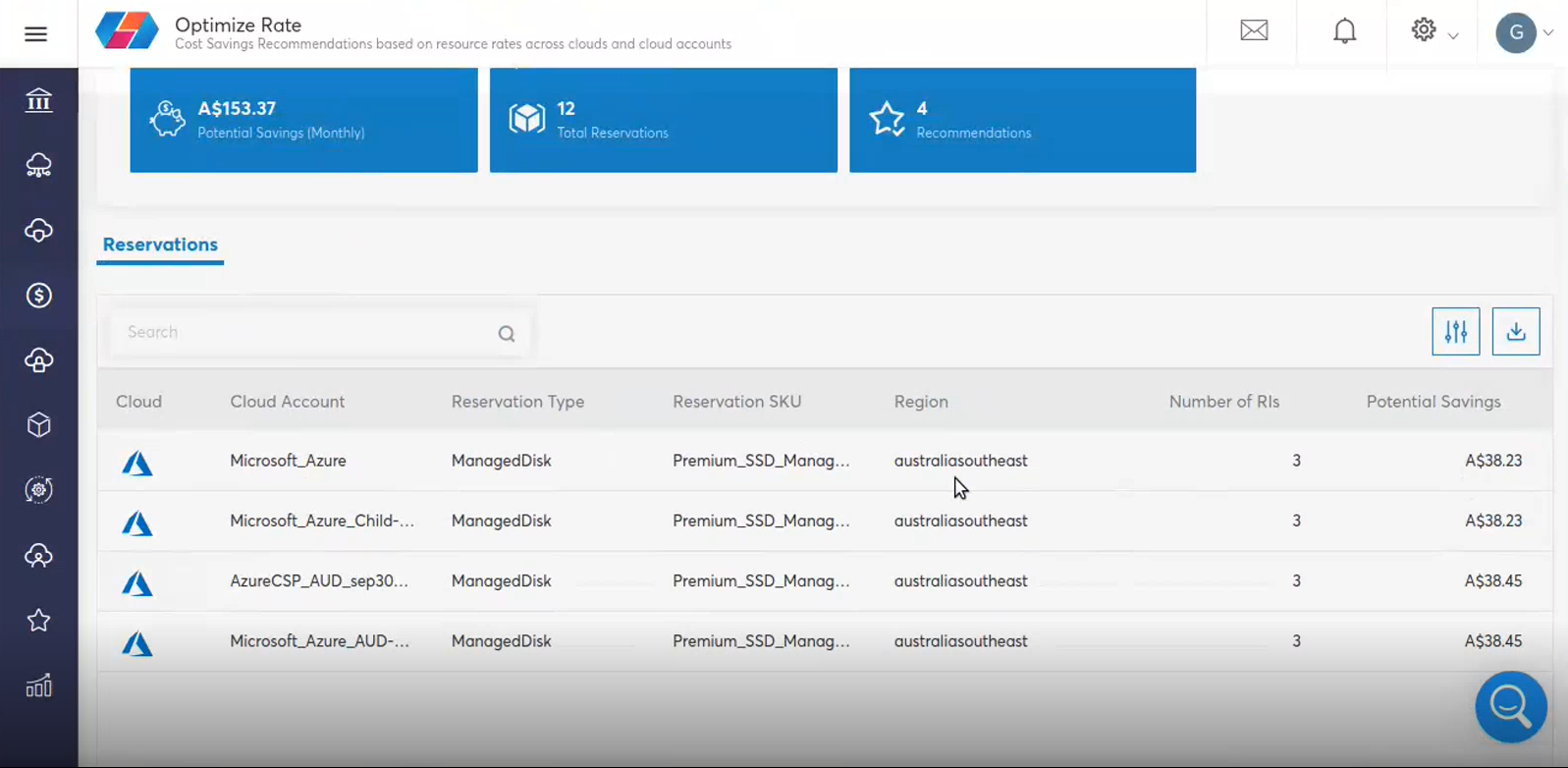This screenshot has height=768, width=1568.
Task: Sort by Number of RIs column header
Action: (x=1223, y=402)
